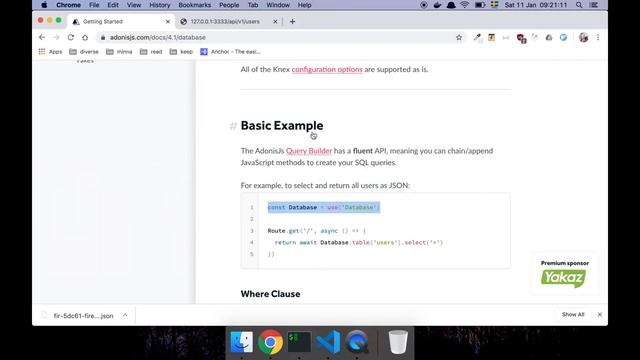This screenshot has width=640, height=360.
Task: Click the battery status icon
Action: click(480, 5)
